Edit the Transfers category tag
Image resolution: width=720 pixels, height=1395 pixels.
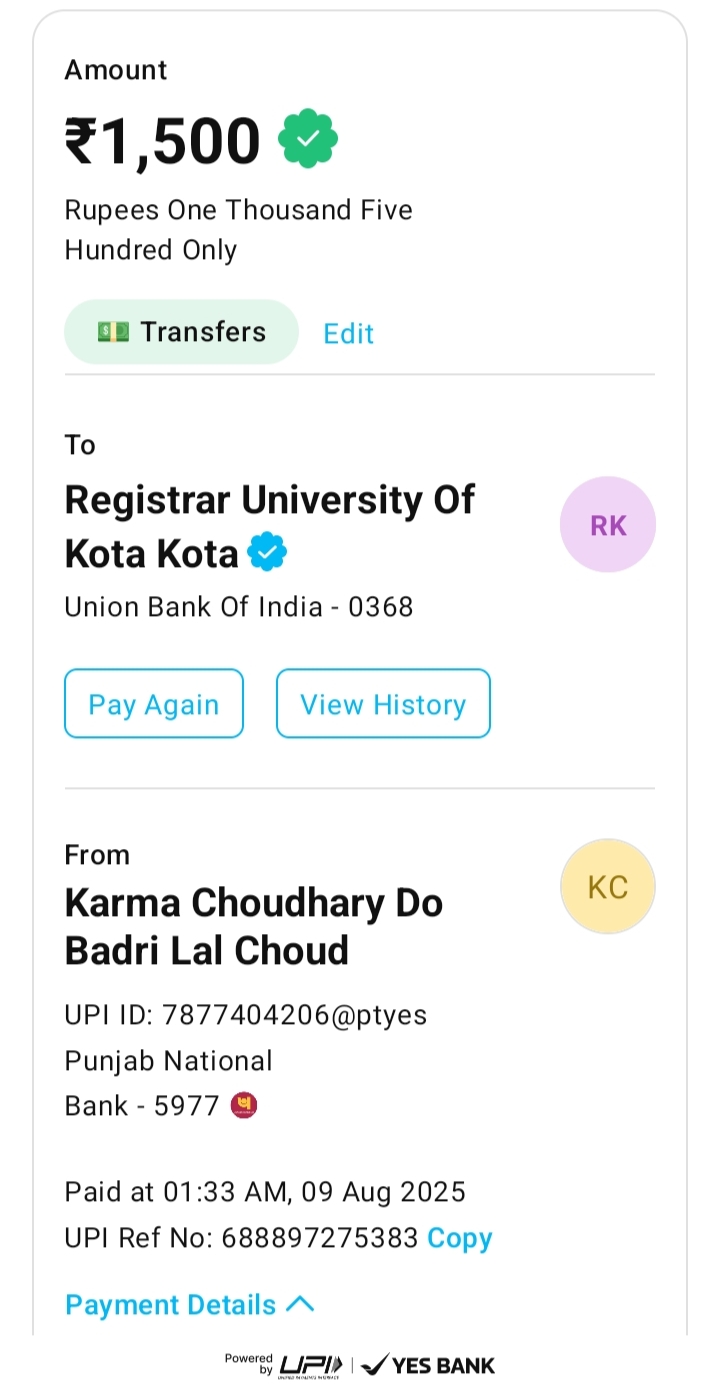click(x=348, y=333)
